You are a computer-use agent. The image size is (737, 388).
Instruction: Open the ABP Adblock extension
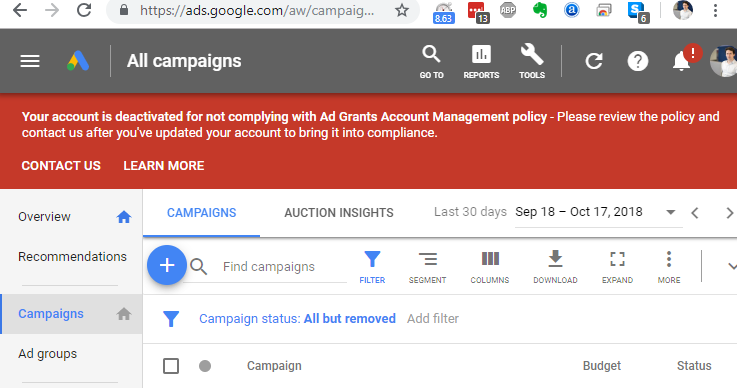(508, 10)
